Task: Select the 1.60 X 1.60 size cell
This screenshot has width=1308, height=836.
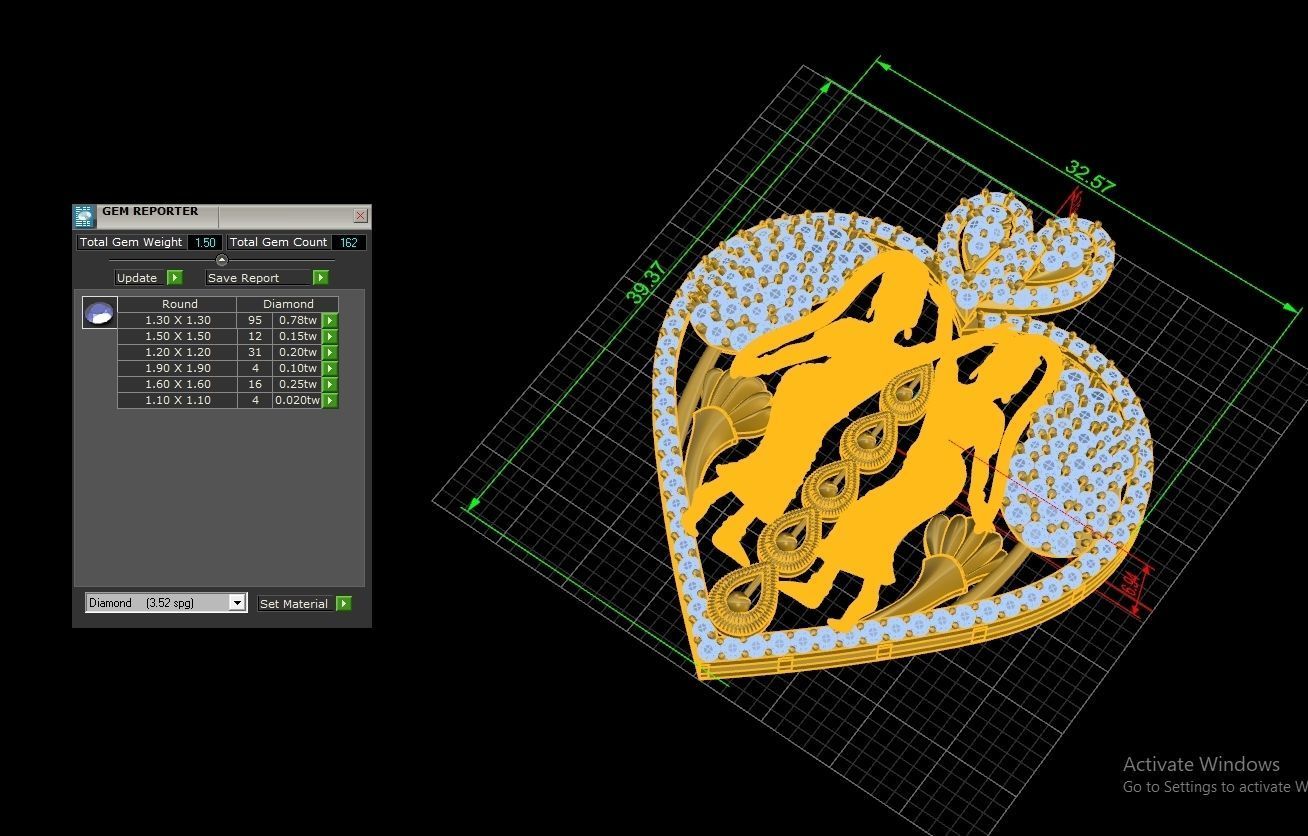Action: click(x=178, y=385)
